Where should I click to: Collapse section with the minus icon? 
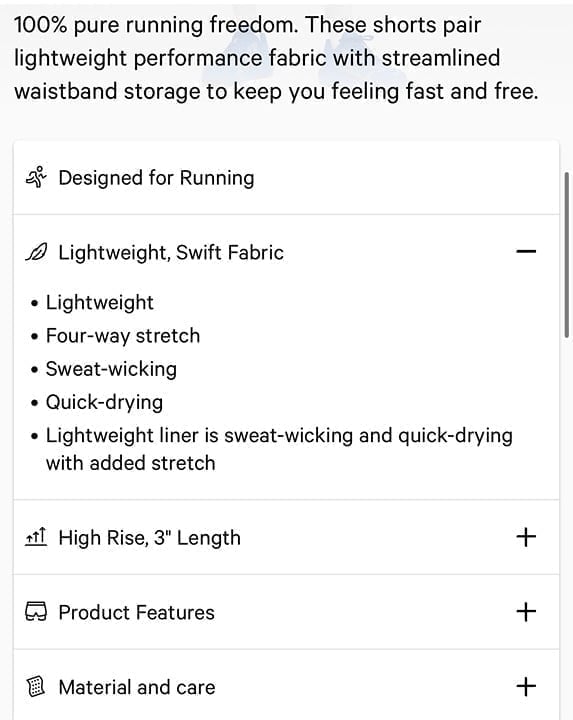pos(526,251)
